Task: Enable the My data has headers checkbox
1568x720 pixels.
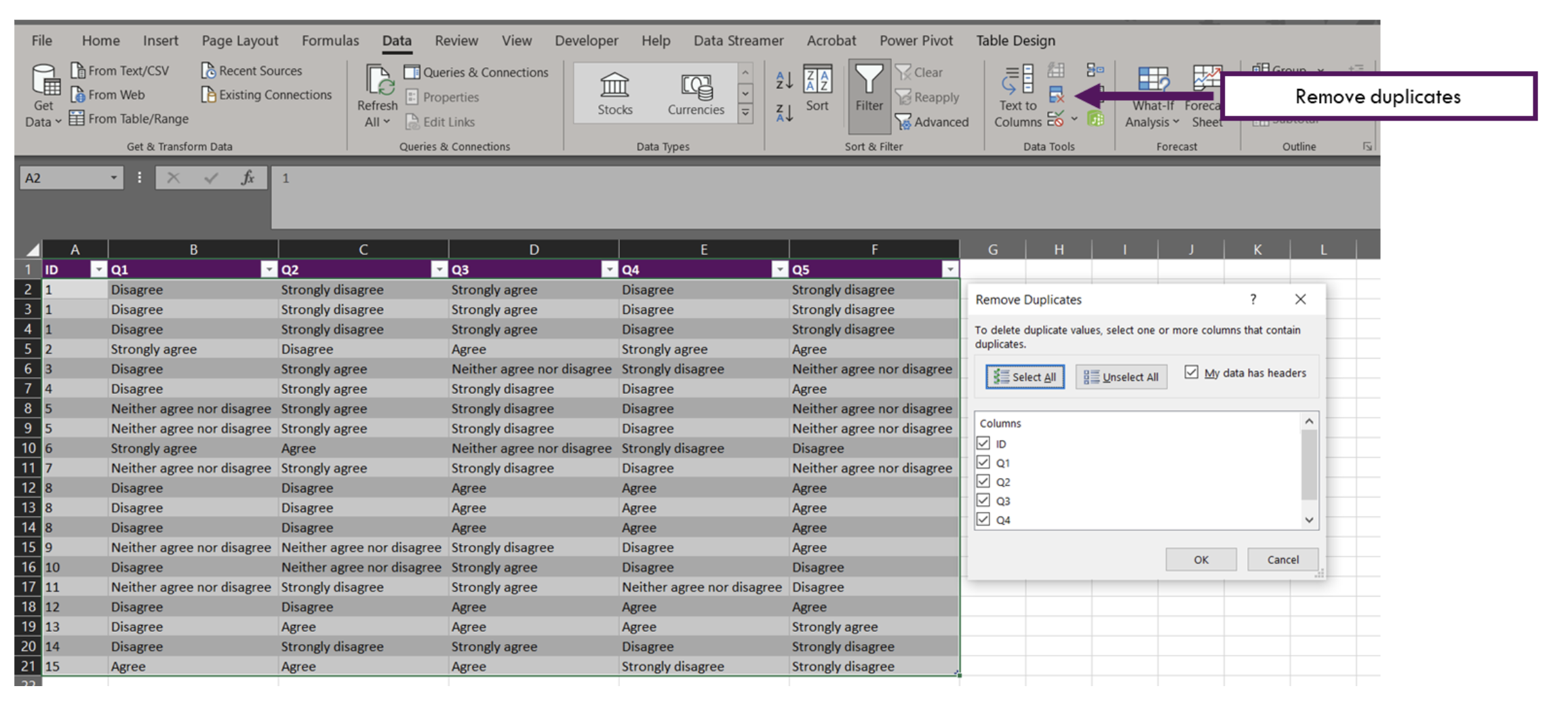Action: coord(1192,372)
